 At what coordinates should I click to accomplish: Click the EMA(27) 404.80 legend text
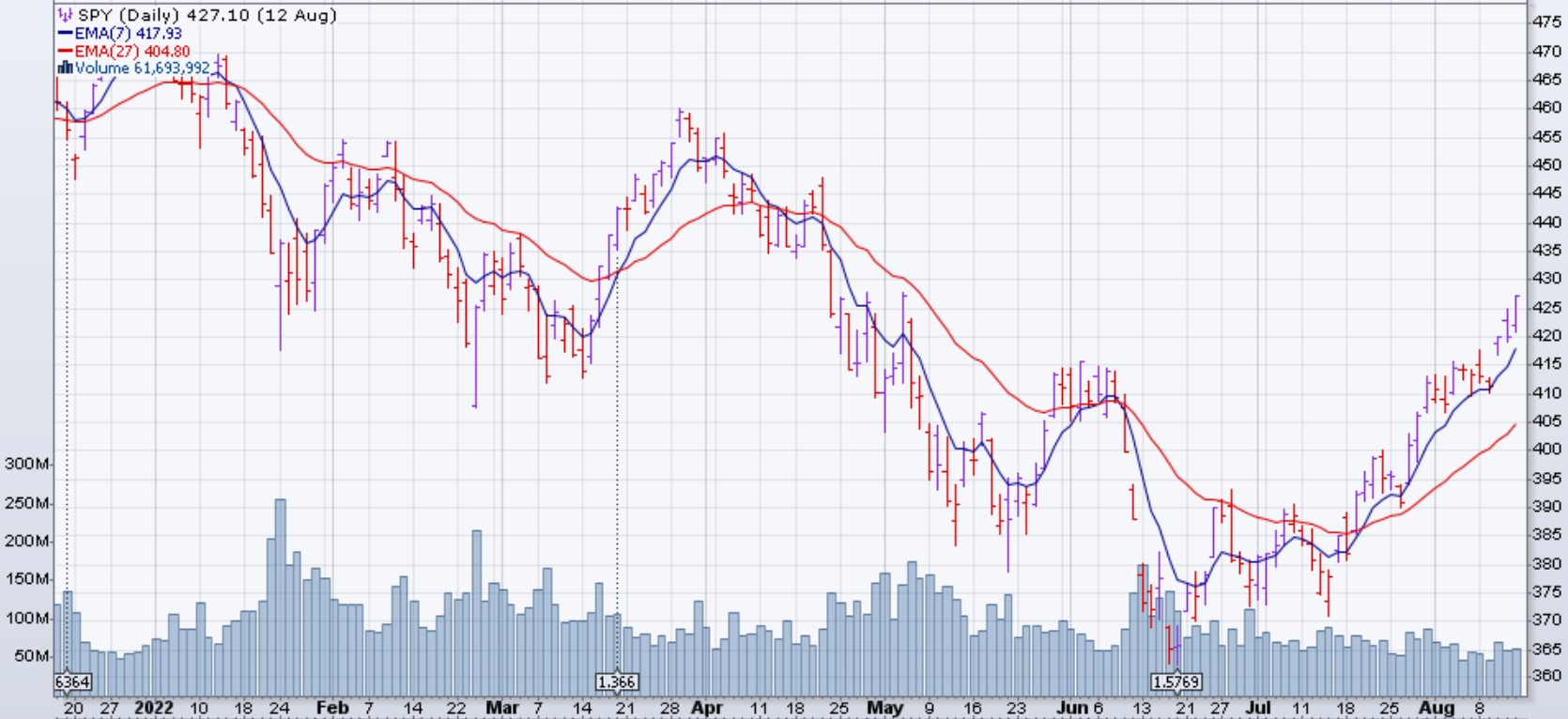pos(132,52)
